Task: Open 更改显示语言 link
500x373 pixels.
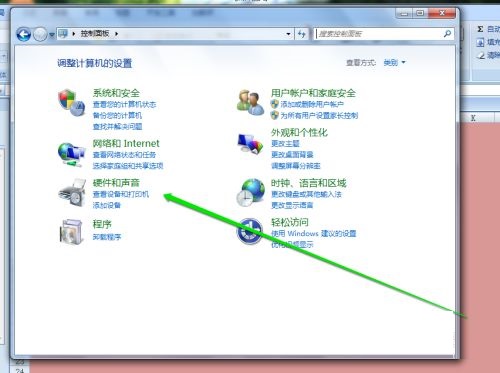Action: click(292, 205)
